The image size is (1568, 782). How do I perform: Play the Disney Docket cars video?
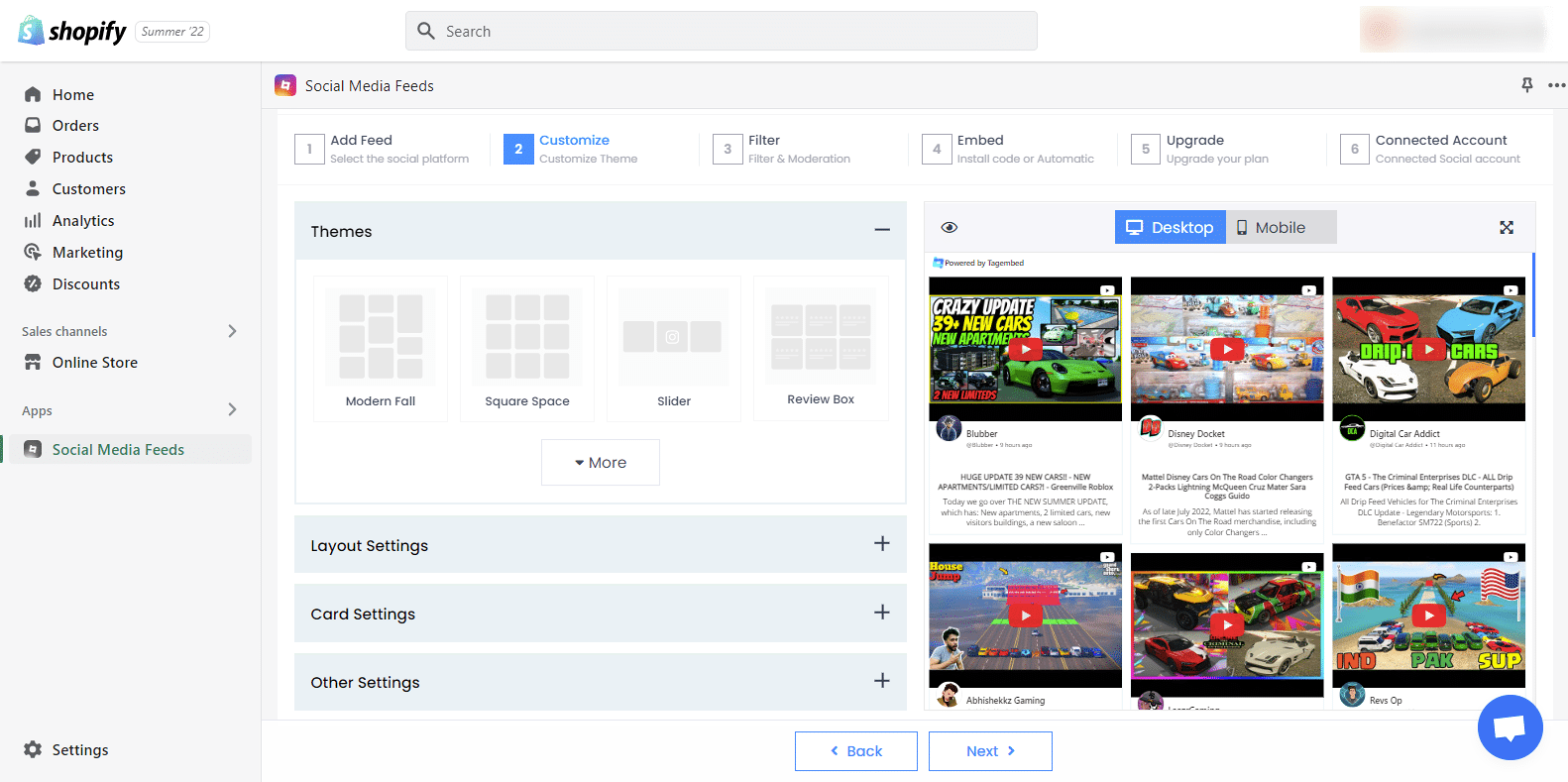click(x=1227, y=349)
